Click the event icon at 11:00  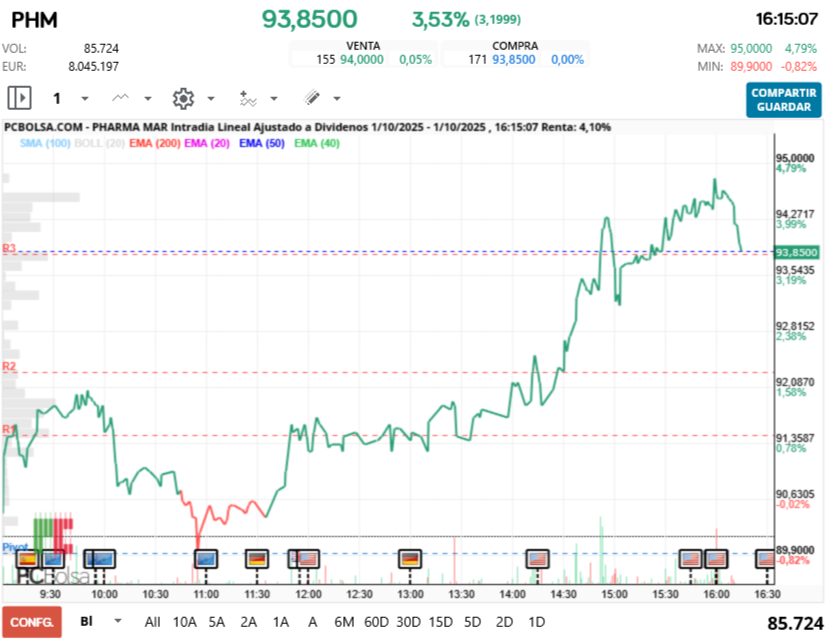(206, 559)
